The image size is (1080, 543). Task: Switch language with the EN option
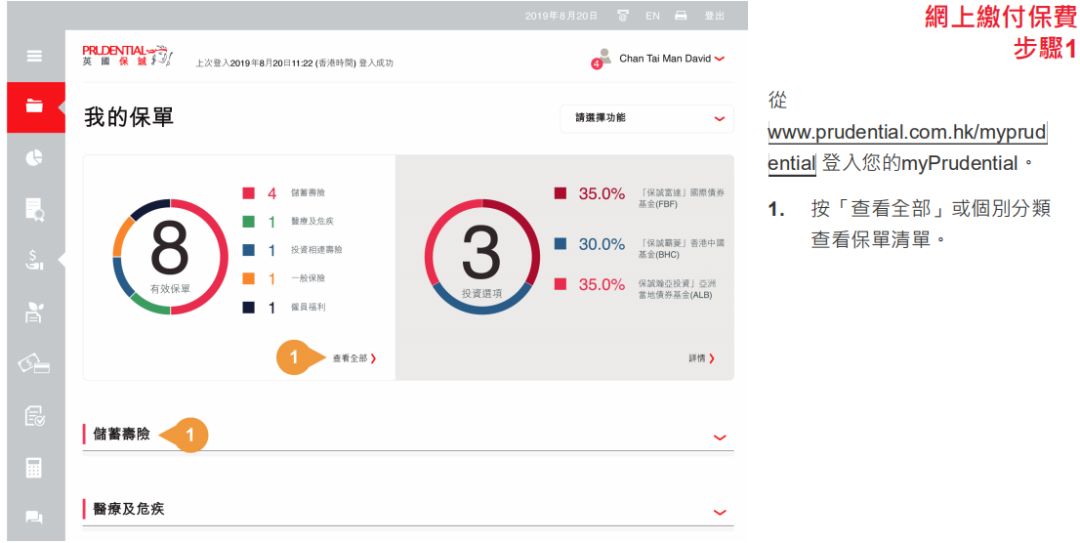click(x=652, y=16)
